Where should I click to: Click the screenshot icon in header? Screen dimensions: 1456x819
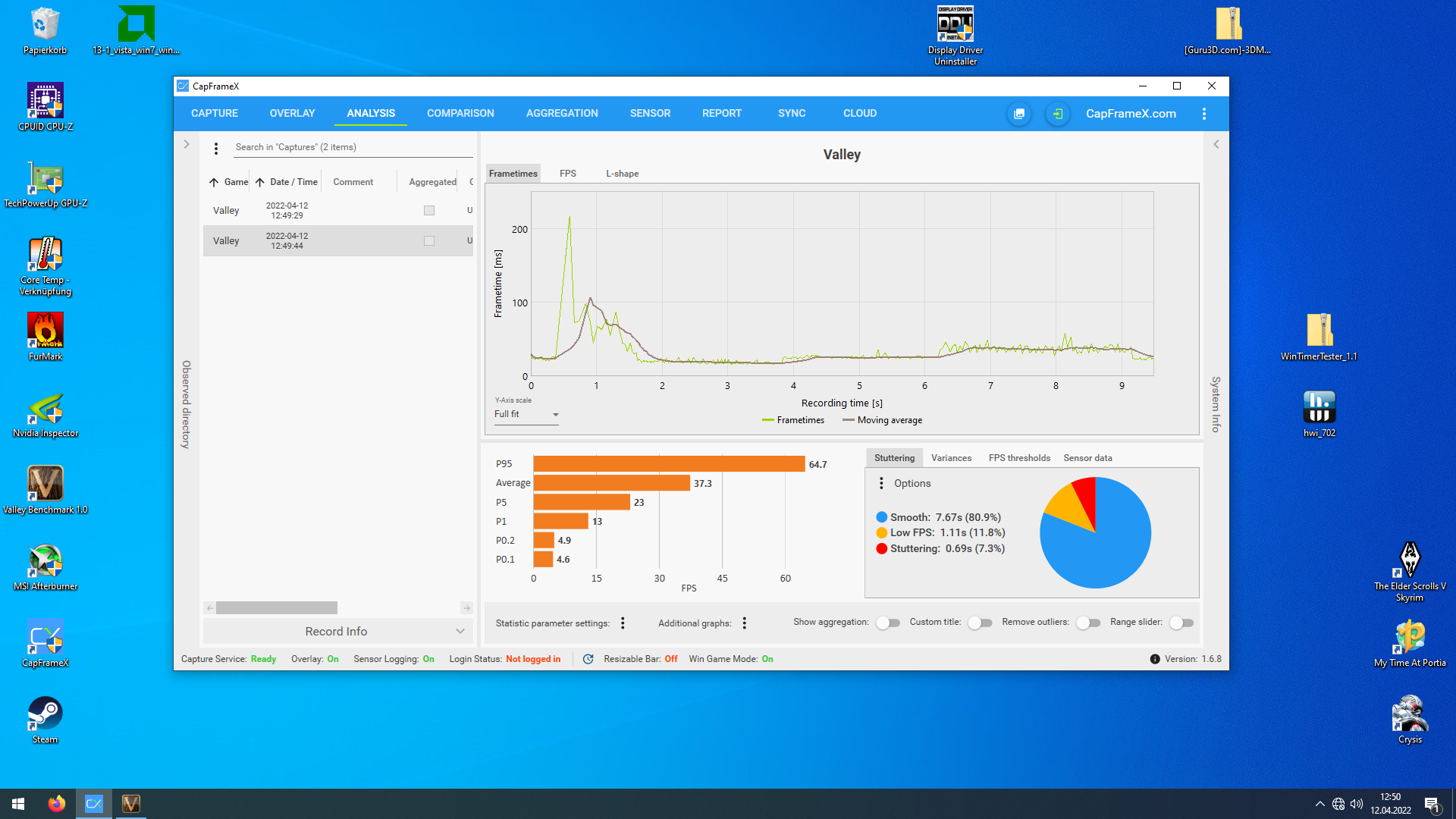pos(1019,114)
